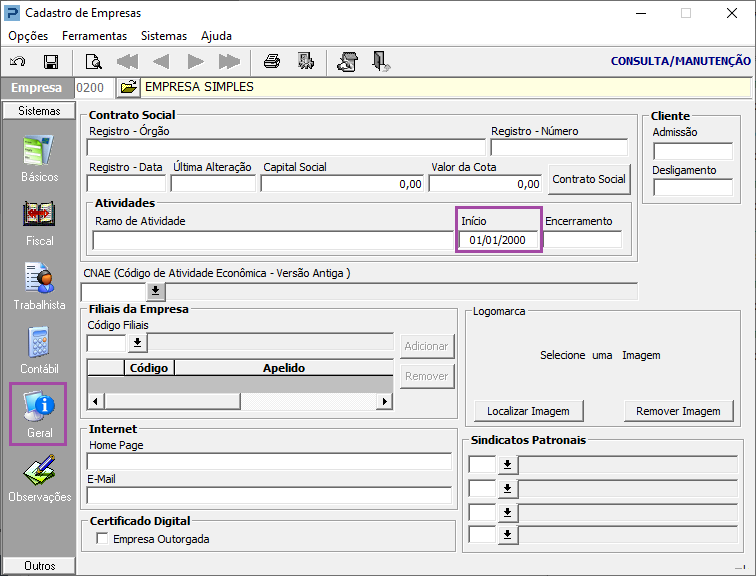This screenshot has width=756, height=576.
Task: Click the building icon next to printer
Action: tap(306, 62)
